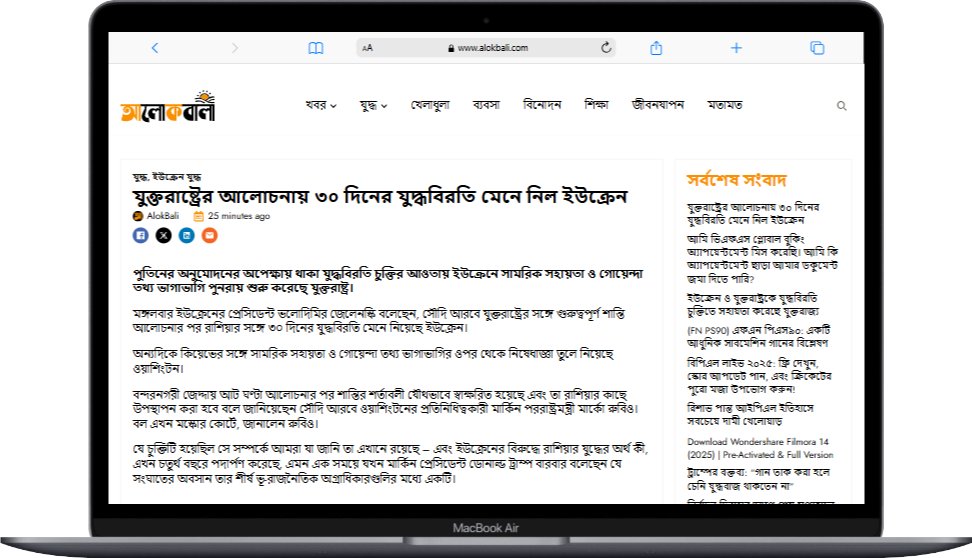Reload the page with refresh icon

[606, 47]
